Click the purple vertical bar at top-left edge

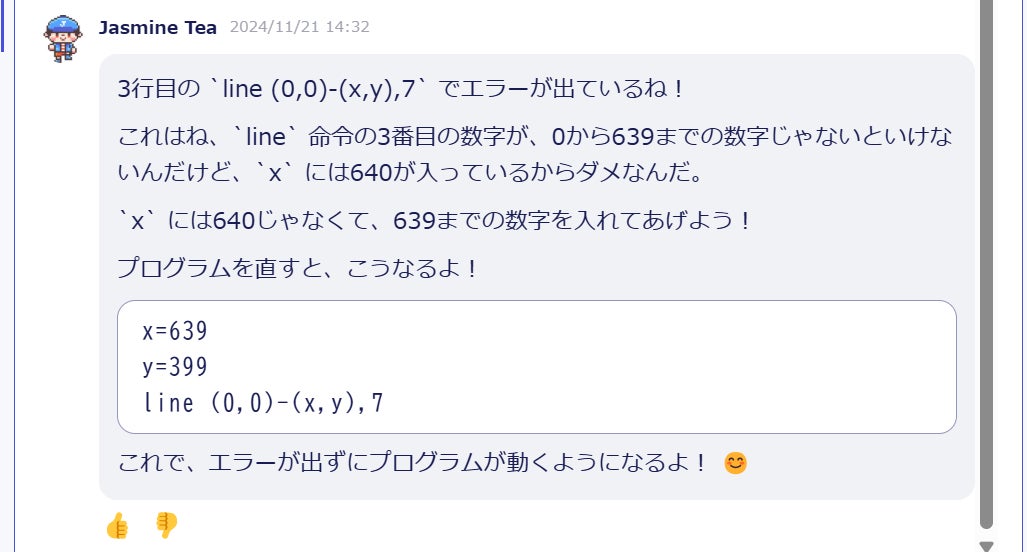pyautogui.click(x=2, y=26)
